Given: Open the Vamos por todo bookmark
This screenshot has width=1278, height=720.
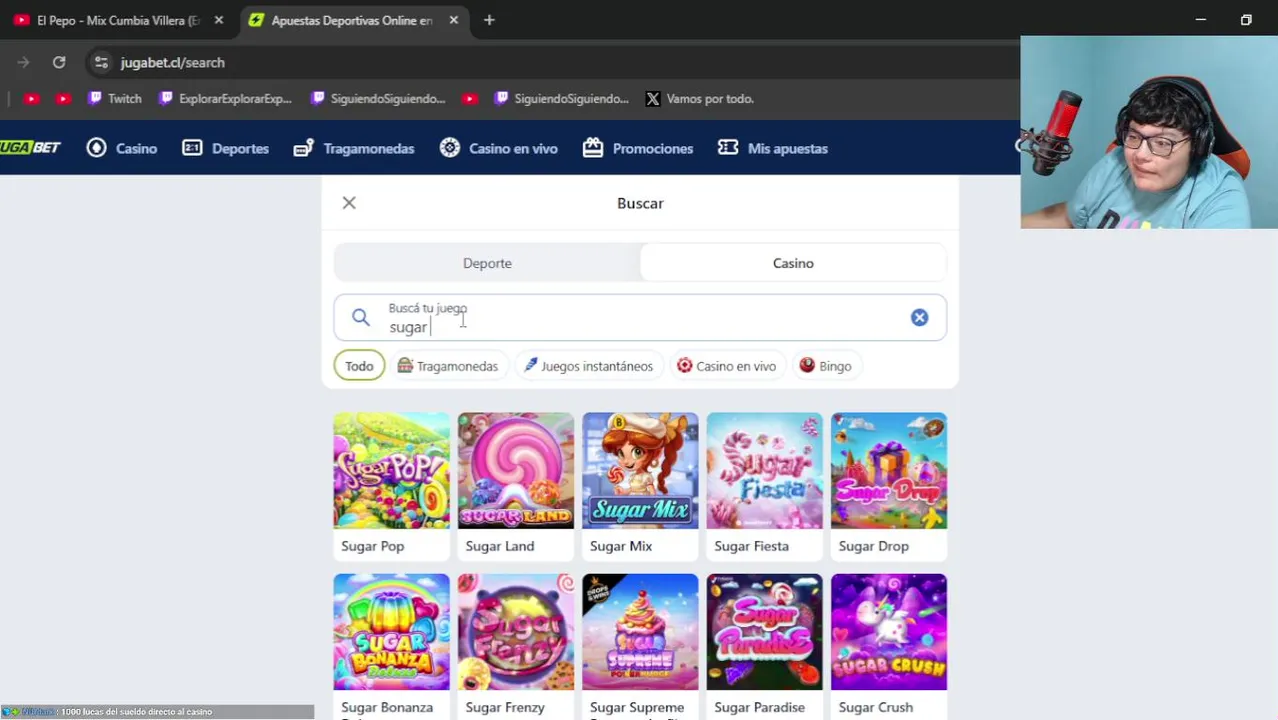Looking at the screenshot, I should click(699, 99).
